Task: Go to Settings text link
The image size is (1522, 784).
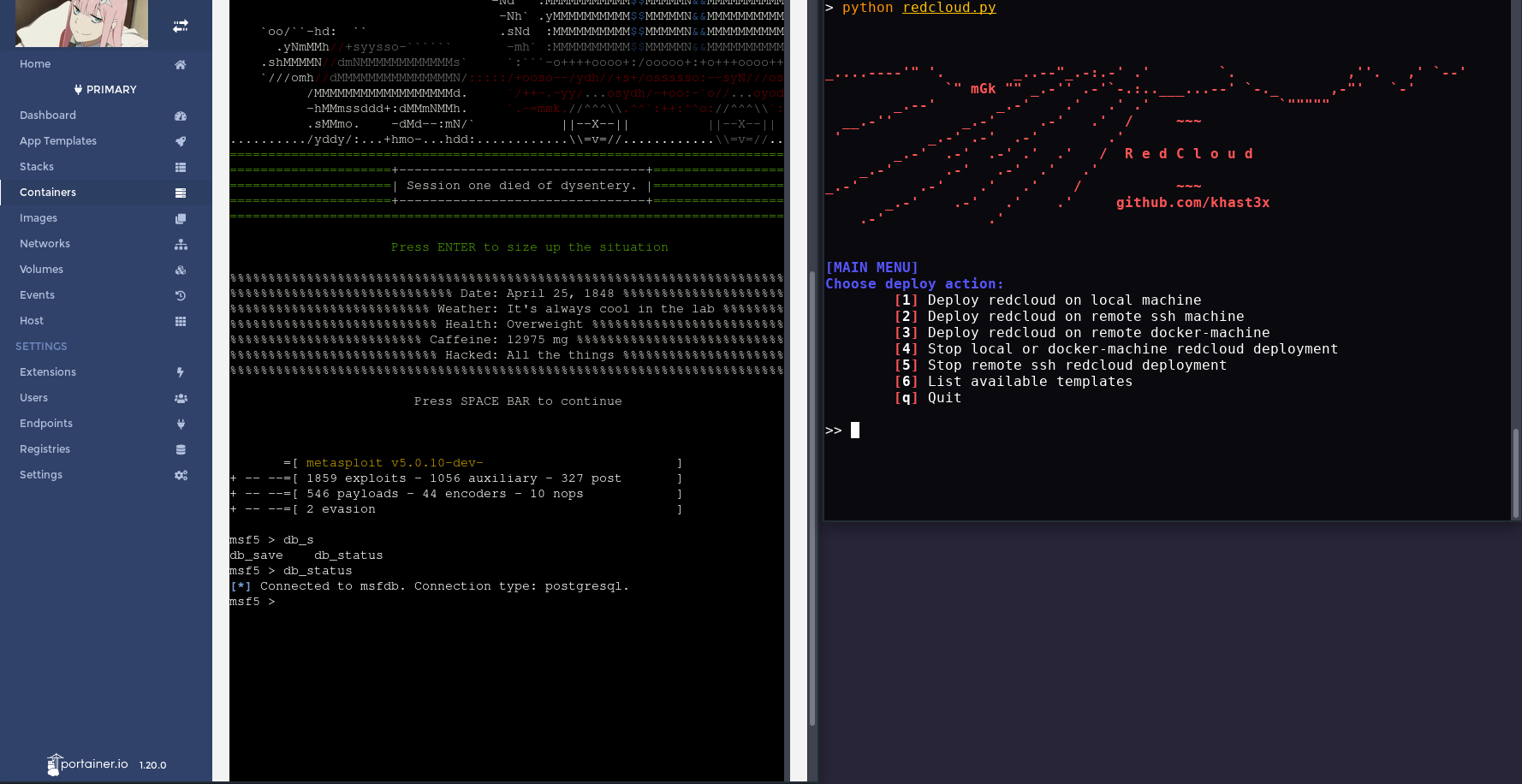Action: coord(41,475)
